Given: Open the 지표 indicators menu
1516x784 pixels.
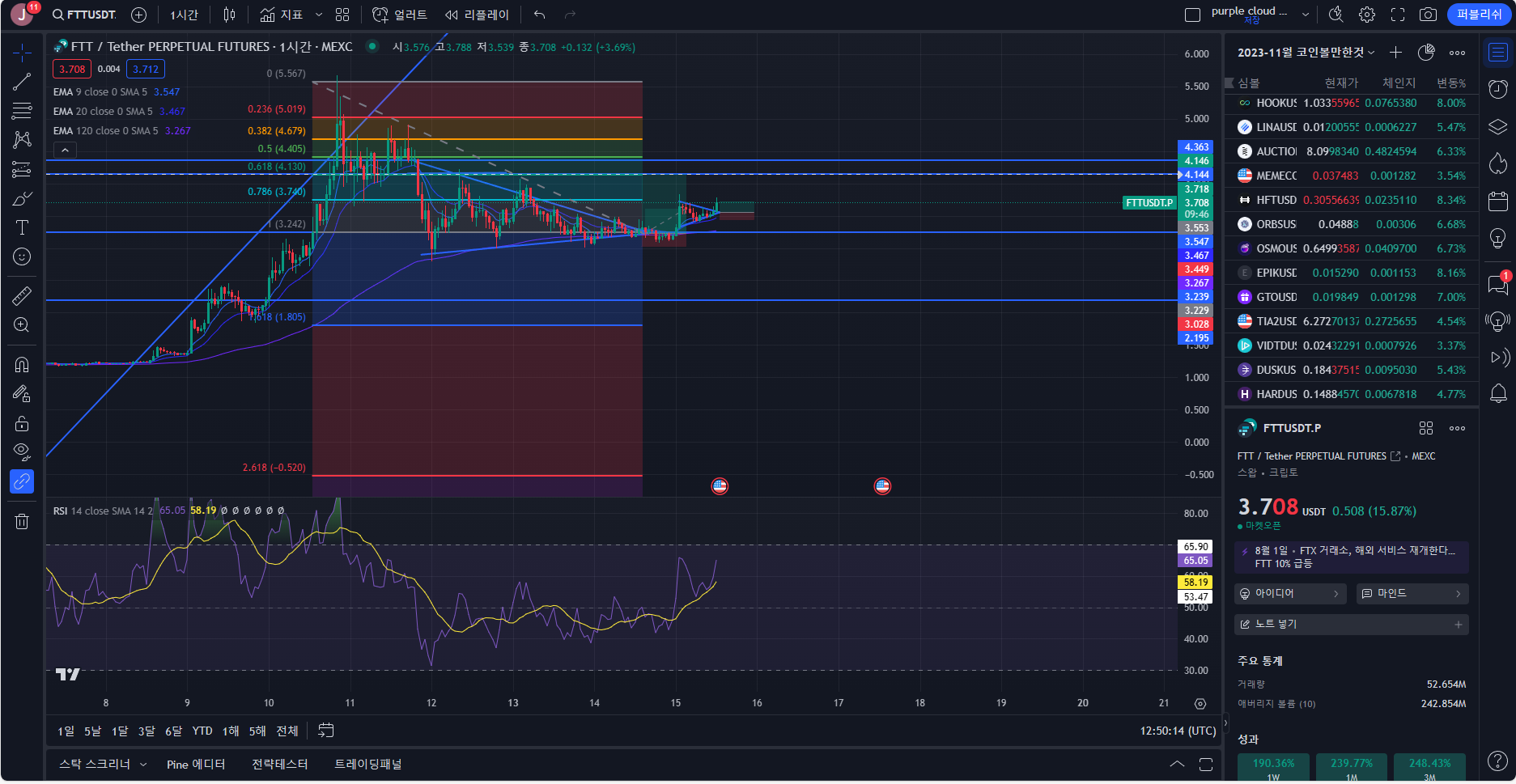Looking at the screenshot, I should [281, 15].
